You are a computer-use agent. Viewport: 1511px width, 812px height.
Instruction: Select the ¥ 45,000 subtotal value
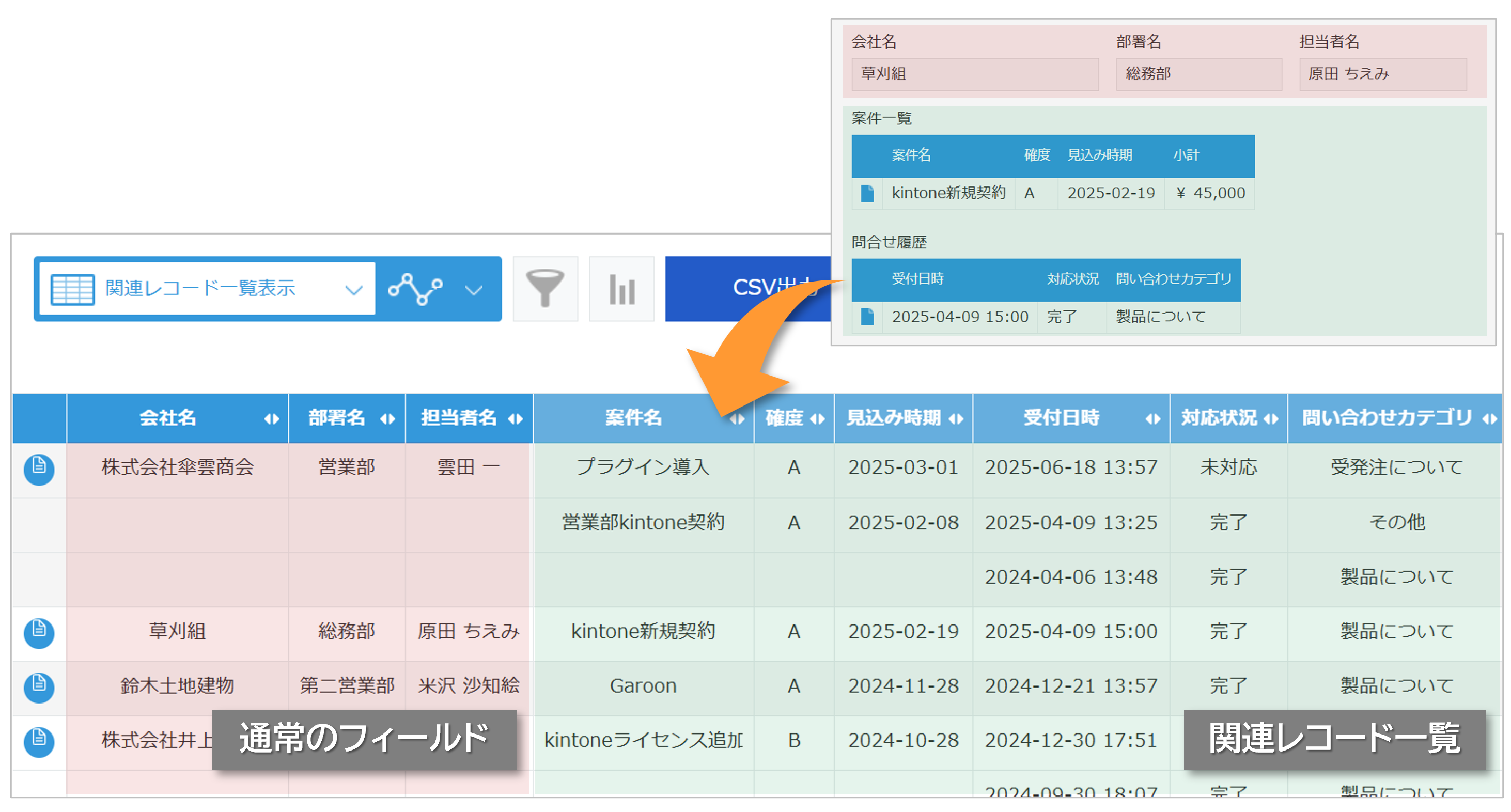(x=1210, y=194)
